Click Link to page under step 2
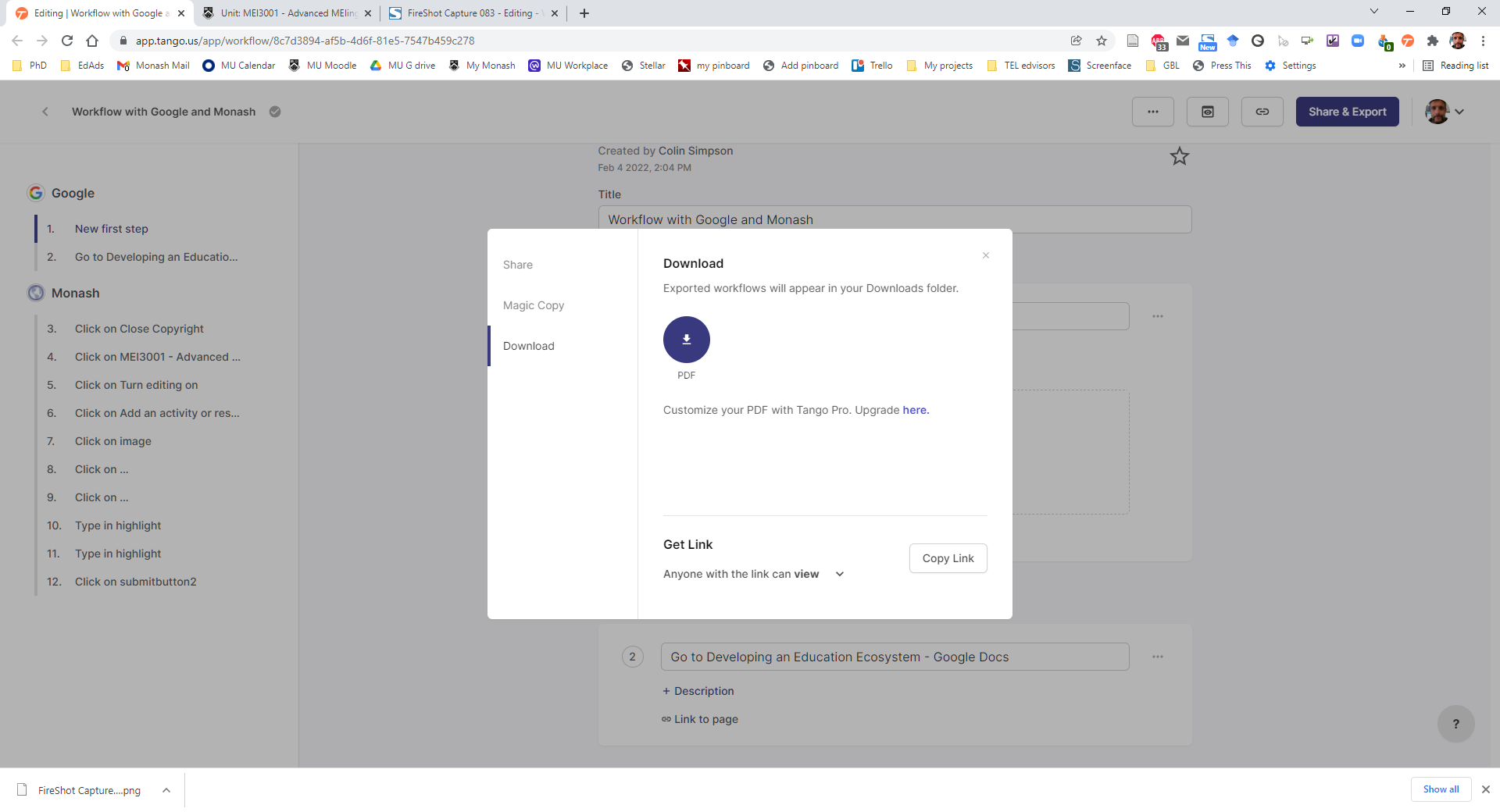This screenshot has width=1500, height=812. [x=700, y=719]
